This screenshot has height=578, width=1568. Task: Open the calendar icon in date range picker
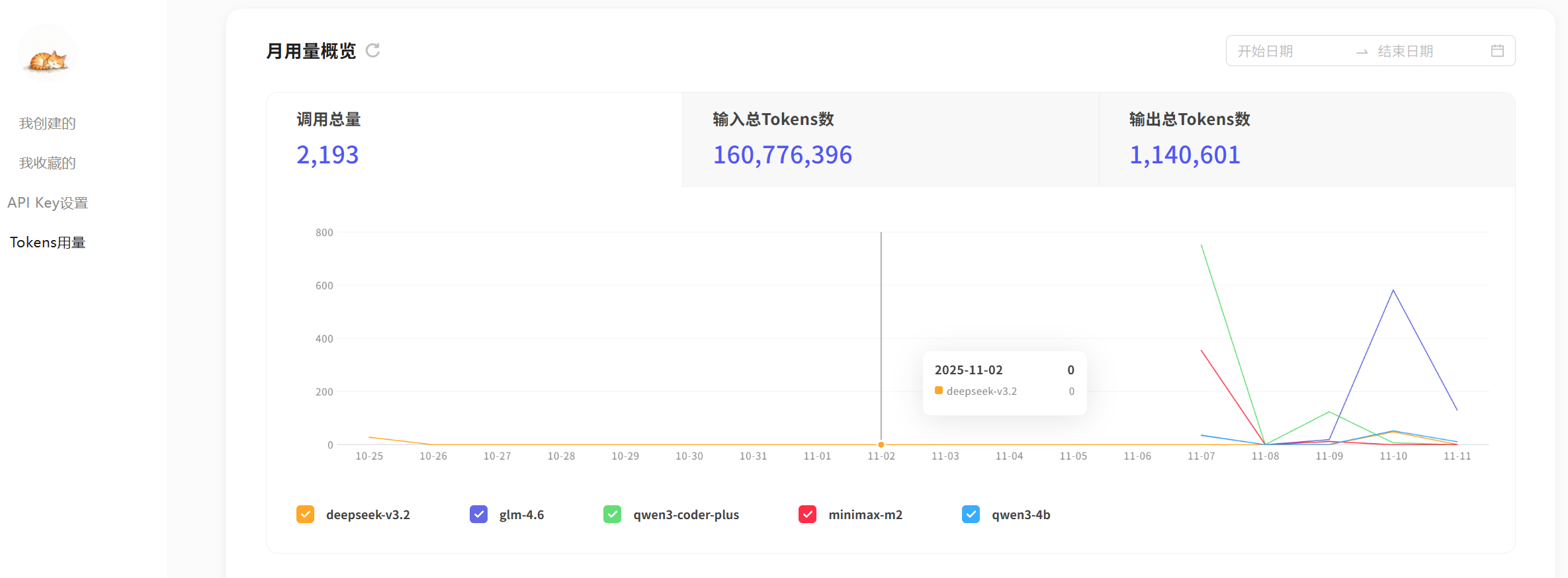pos(1497,51)
